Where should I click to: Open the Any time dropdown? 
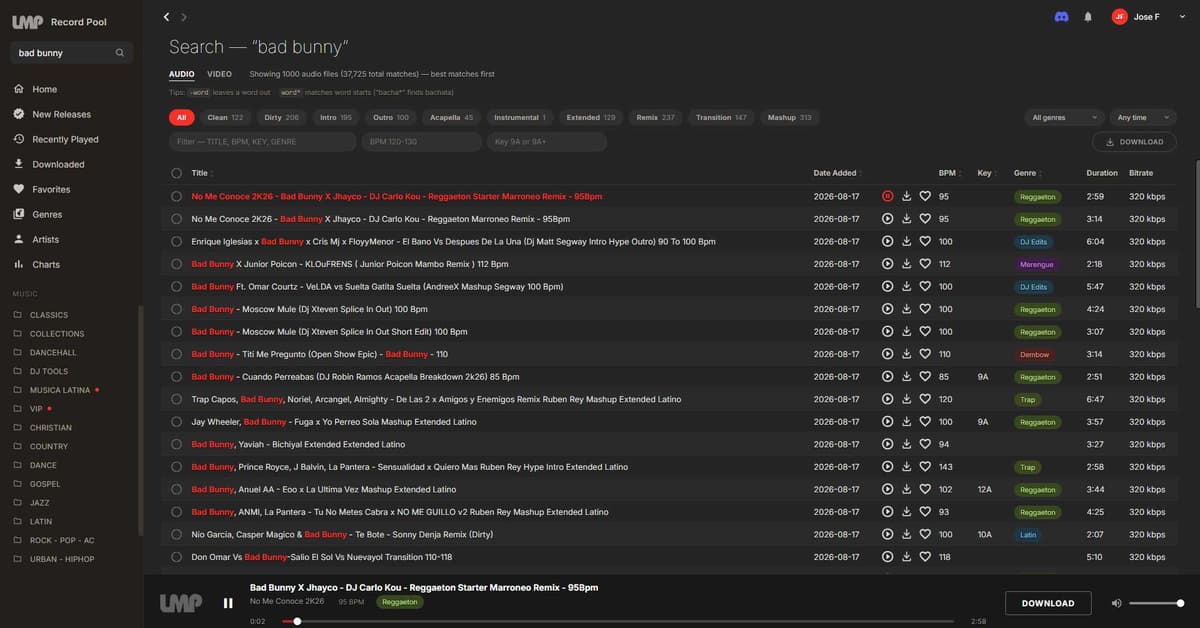(1143, 117)
